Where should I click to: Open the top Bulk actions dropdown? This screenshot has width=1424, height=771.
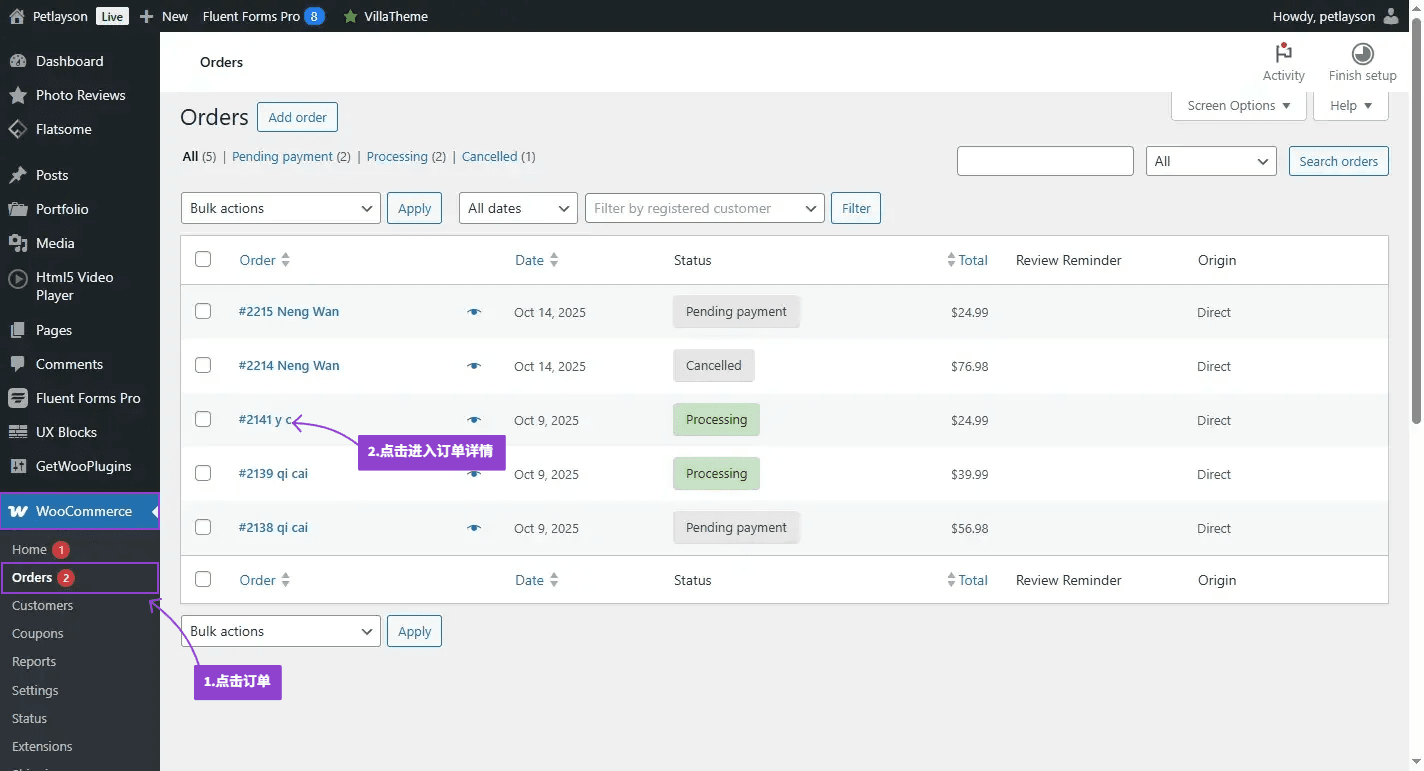tap(280, 208)
